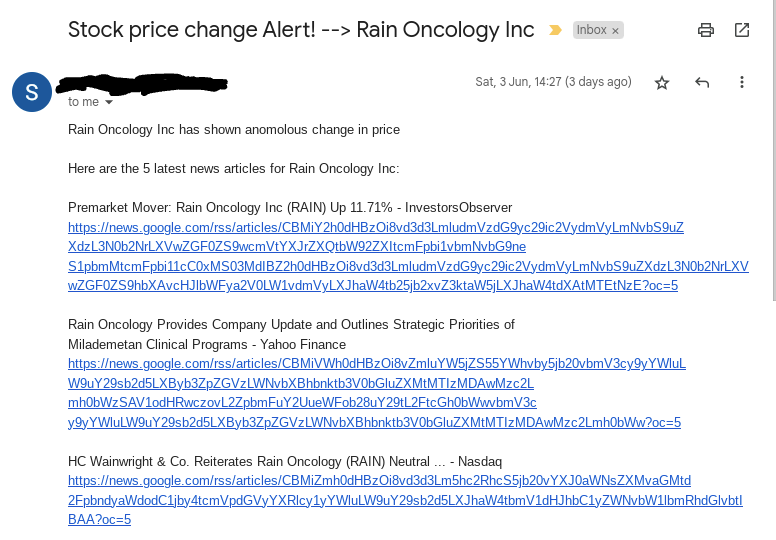Click the Inbox label chip
776x540 pixels.
click(591, 30)
